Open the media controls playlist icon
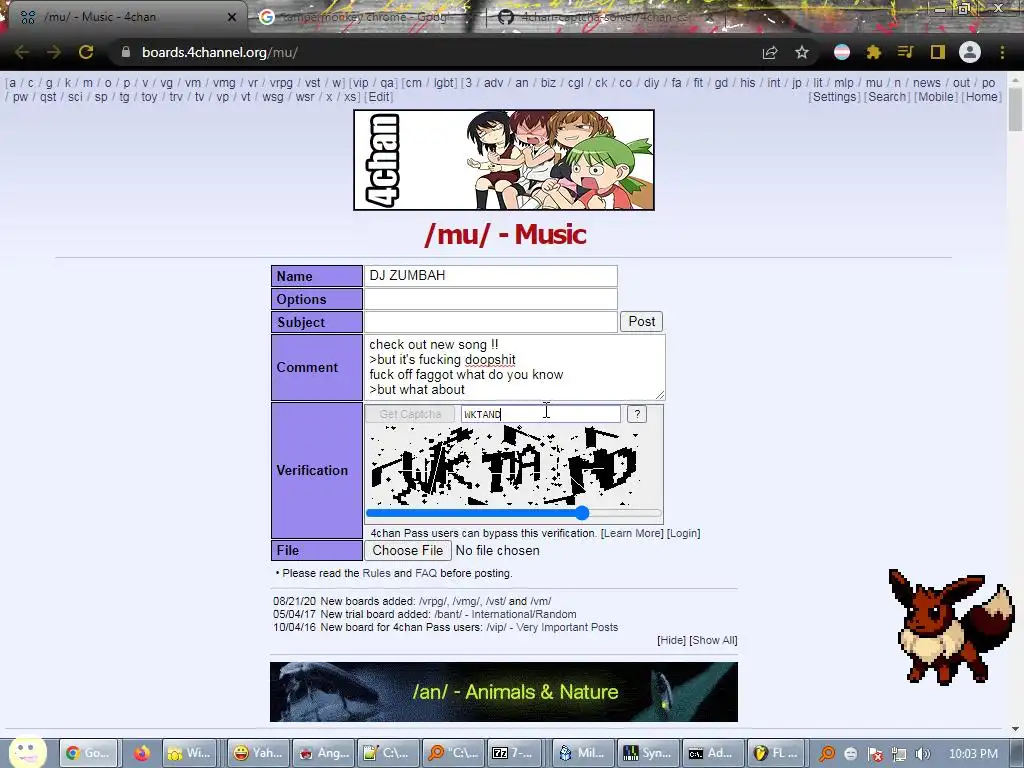Viewport: 1024px width, 768px height. (905, 52)
